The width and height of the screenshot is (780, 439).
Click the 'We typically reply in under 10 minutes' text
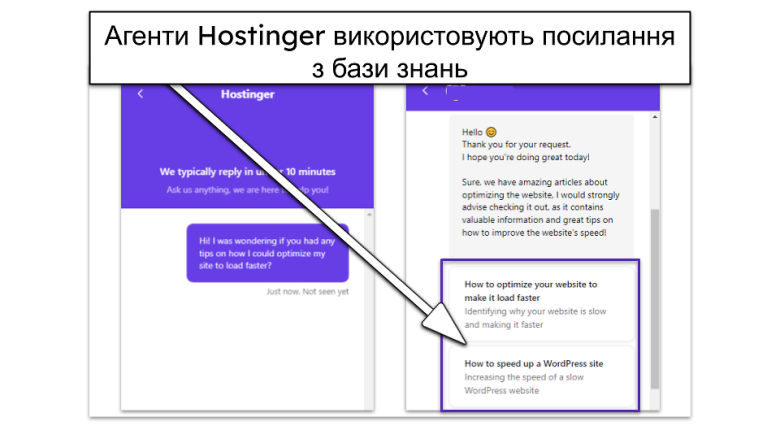(247, 172)
